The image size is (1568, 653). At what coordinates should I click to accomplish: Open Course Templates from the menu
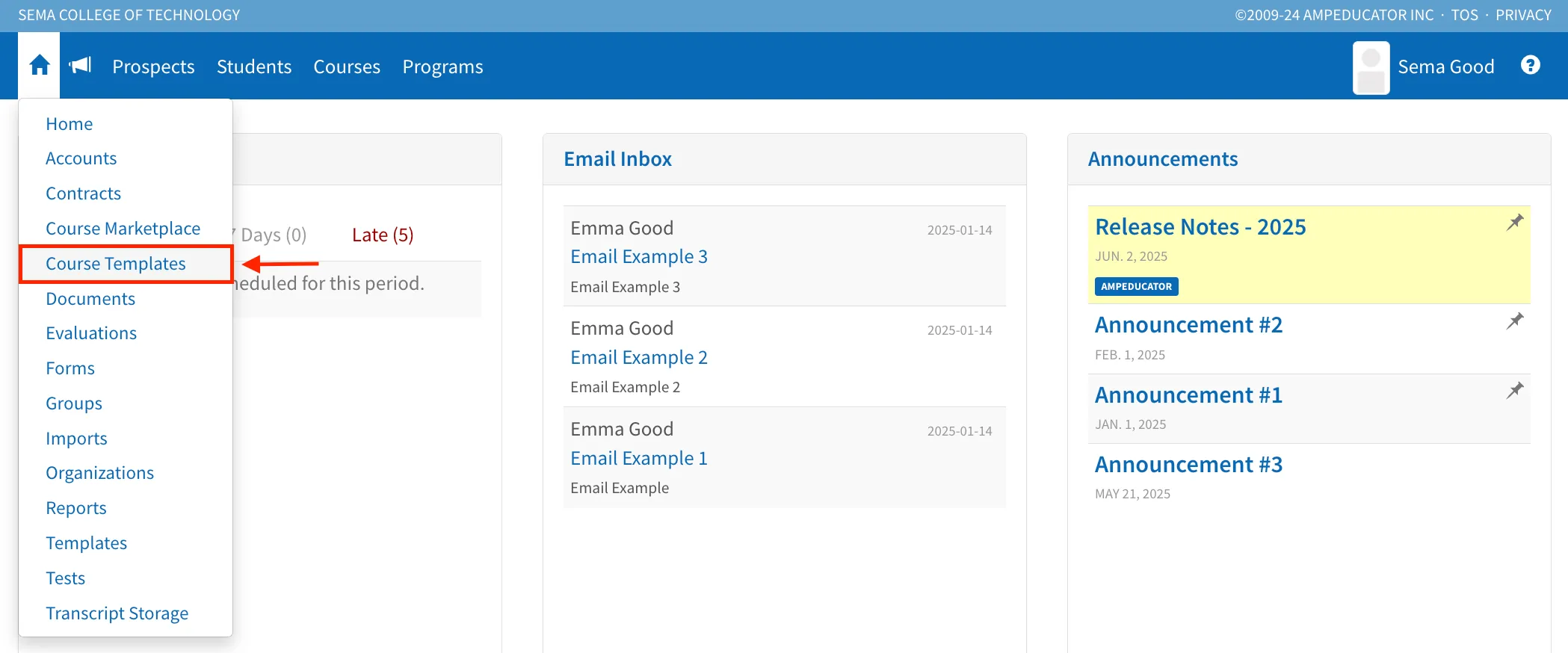click(x=116, y=264)
